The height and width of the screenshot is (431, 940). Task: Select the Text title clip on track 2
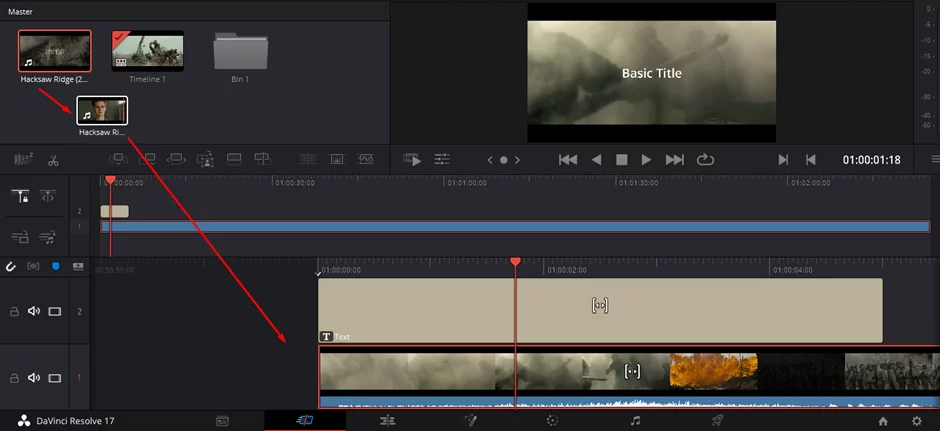click(600, 311)
